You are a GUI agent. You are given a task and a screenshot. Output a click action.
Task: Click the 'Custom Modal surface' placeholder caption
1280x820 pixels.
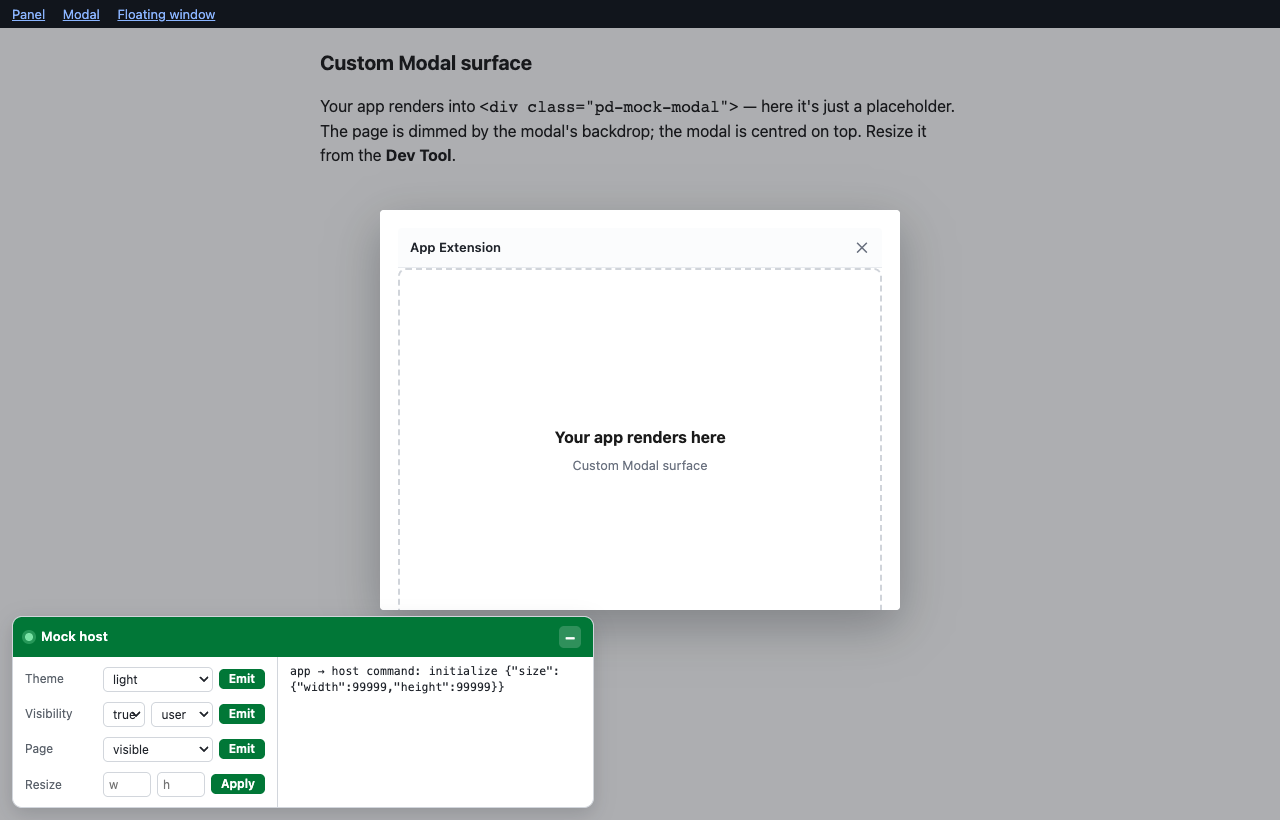coord(640,466)
